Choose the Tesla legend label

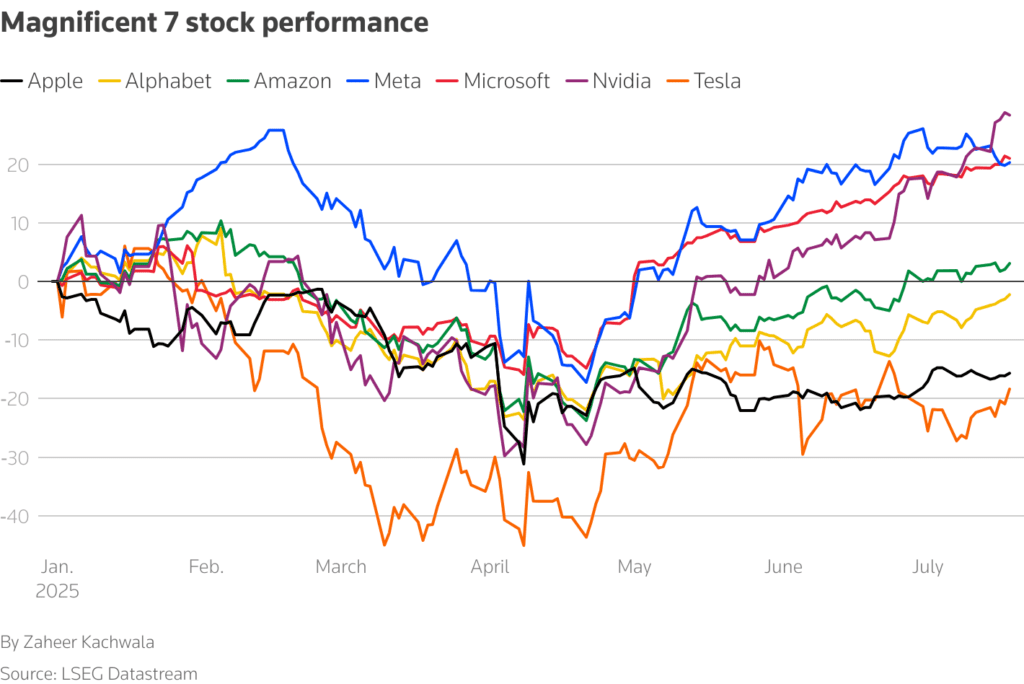(717, 81)
